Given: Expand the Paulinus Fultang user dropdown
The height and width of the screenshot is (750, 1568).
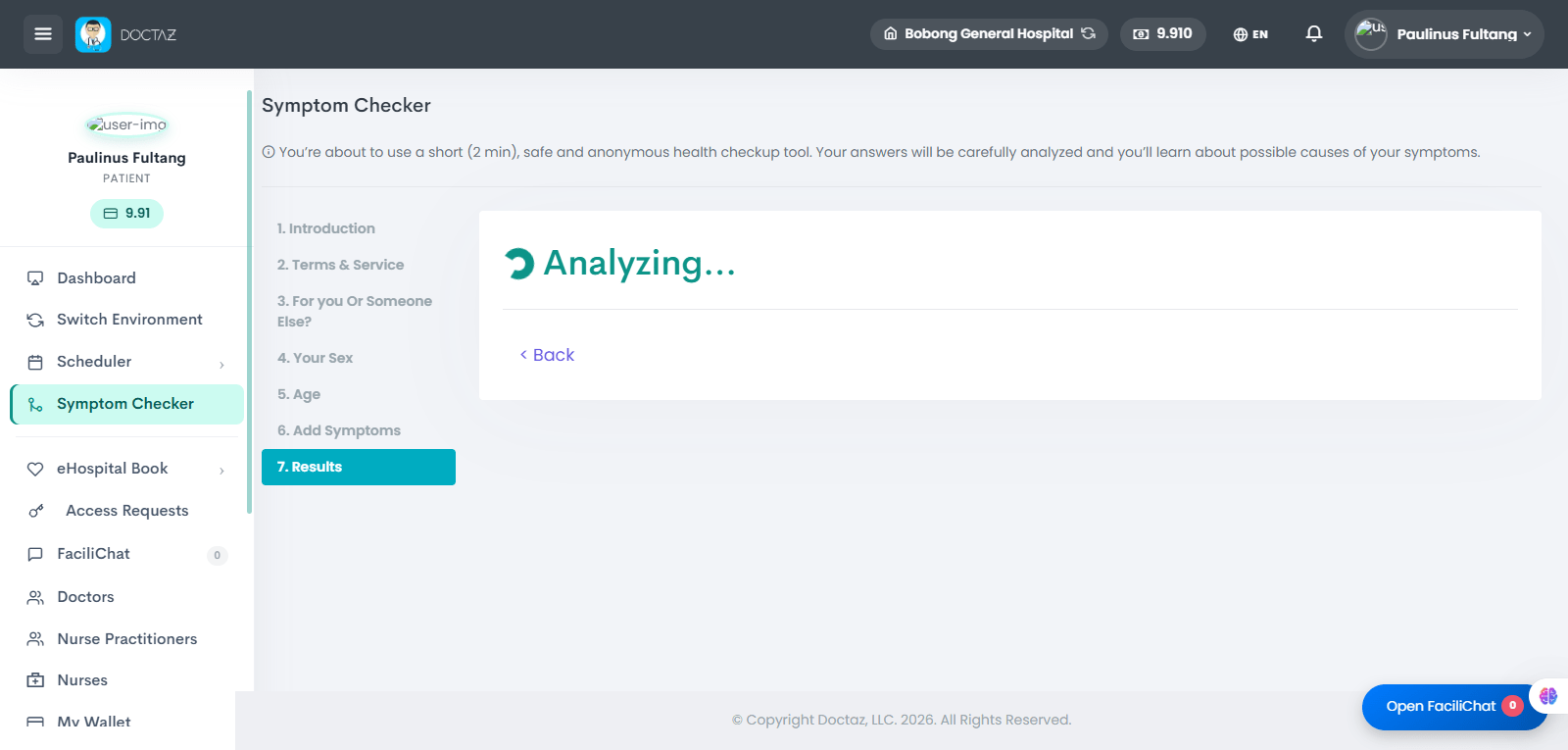Looking at the screenshot, I should point(1445,34).
